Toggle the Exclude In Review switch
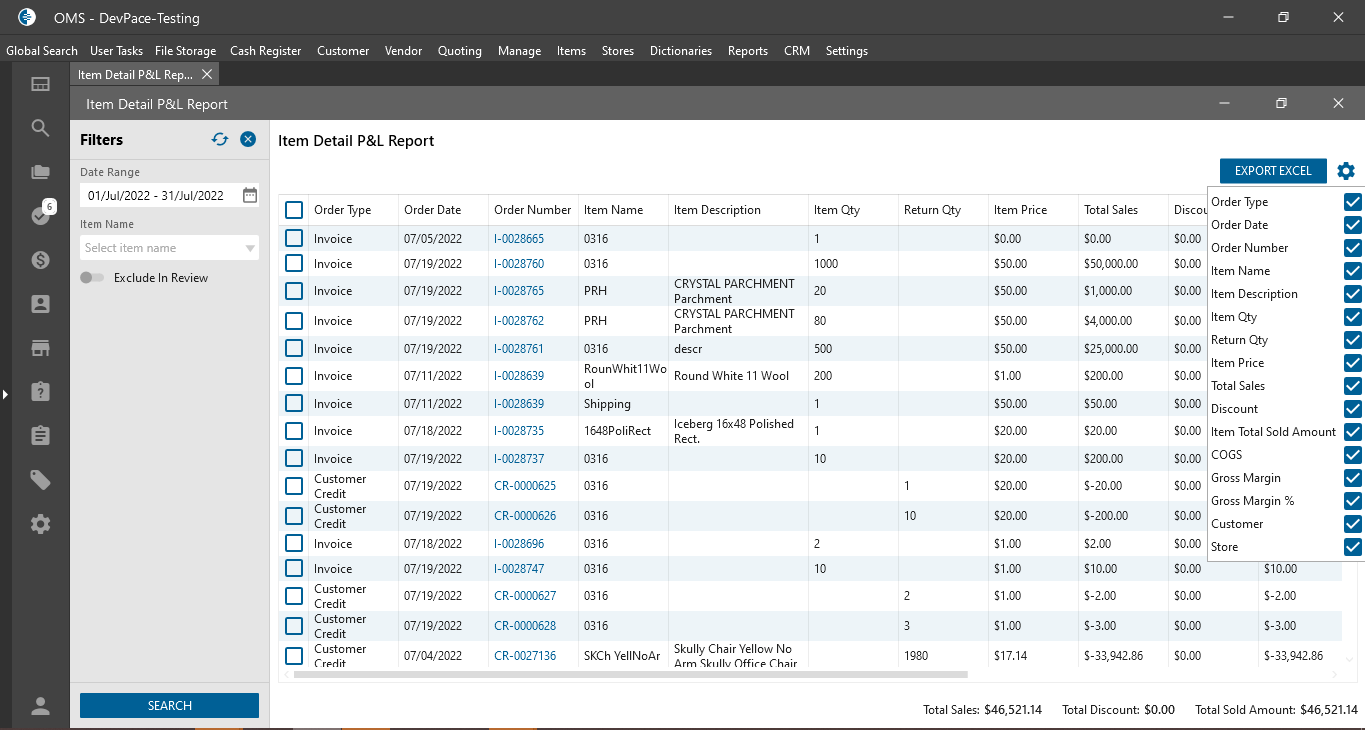Screen dimensions: 1365x730 (x=92, y=278)
